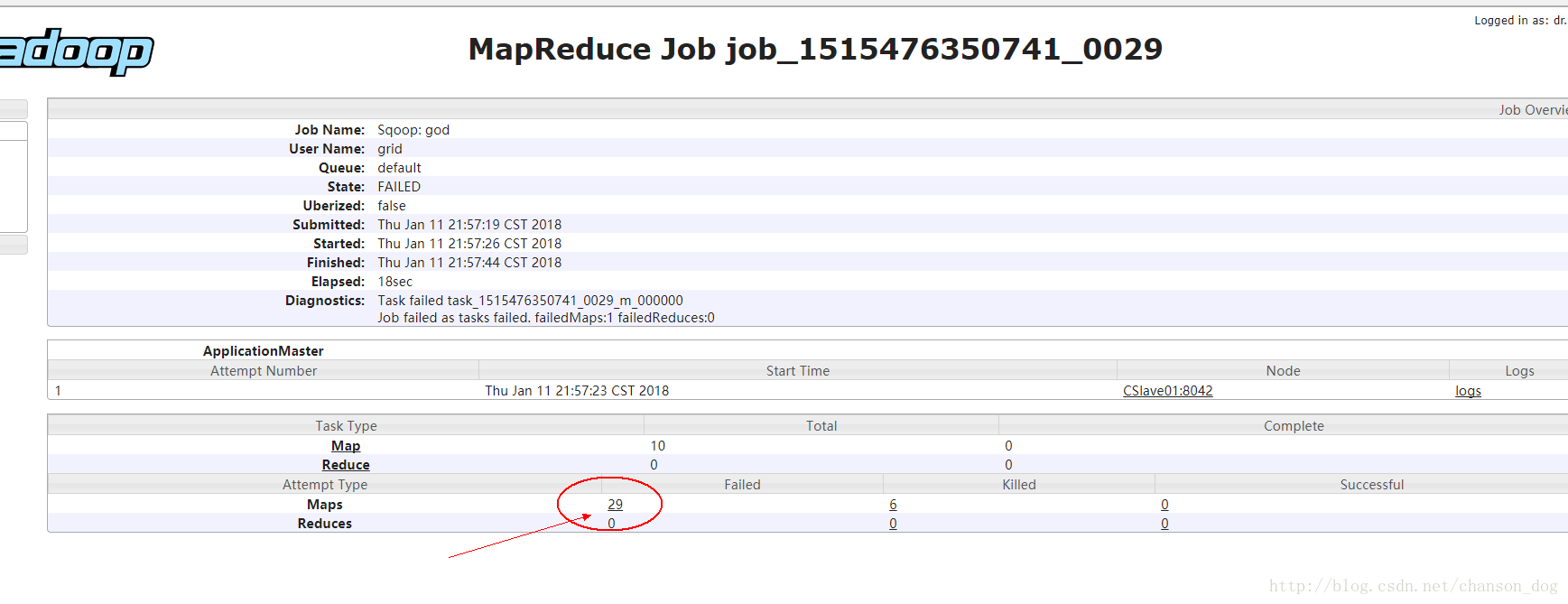Click the Attempt Type column header

325,485
